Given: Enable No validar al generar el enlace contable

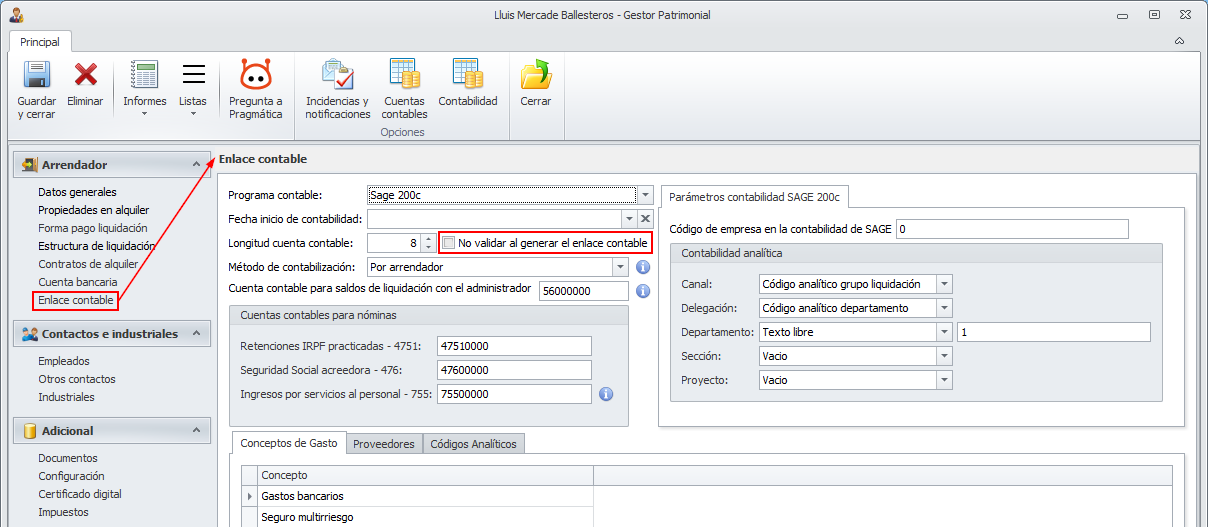Looking at the screenshot, I should [449, 243].
